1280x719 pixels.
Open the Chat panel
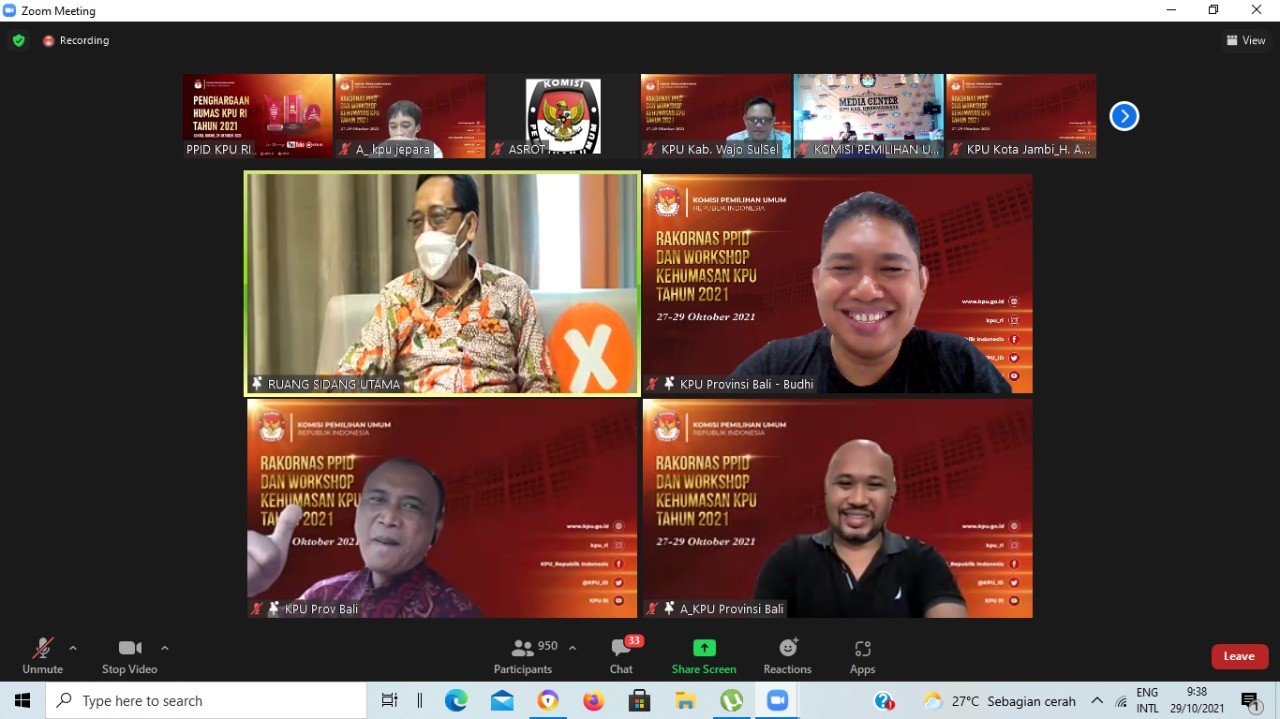[x=621, y=656]
